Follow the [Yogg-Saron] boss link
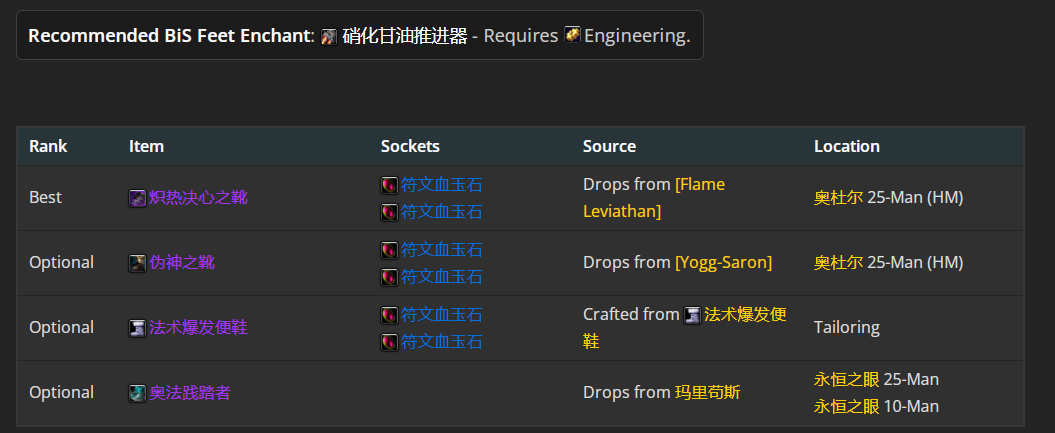This screenshot has height=433, width=1055. coord(723,262)
